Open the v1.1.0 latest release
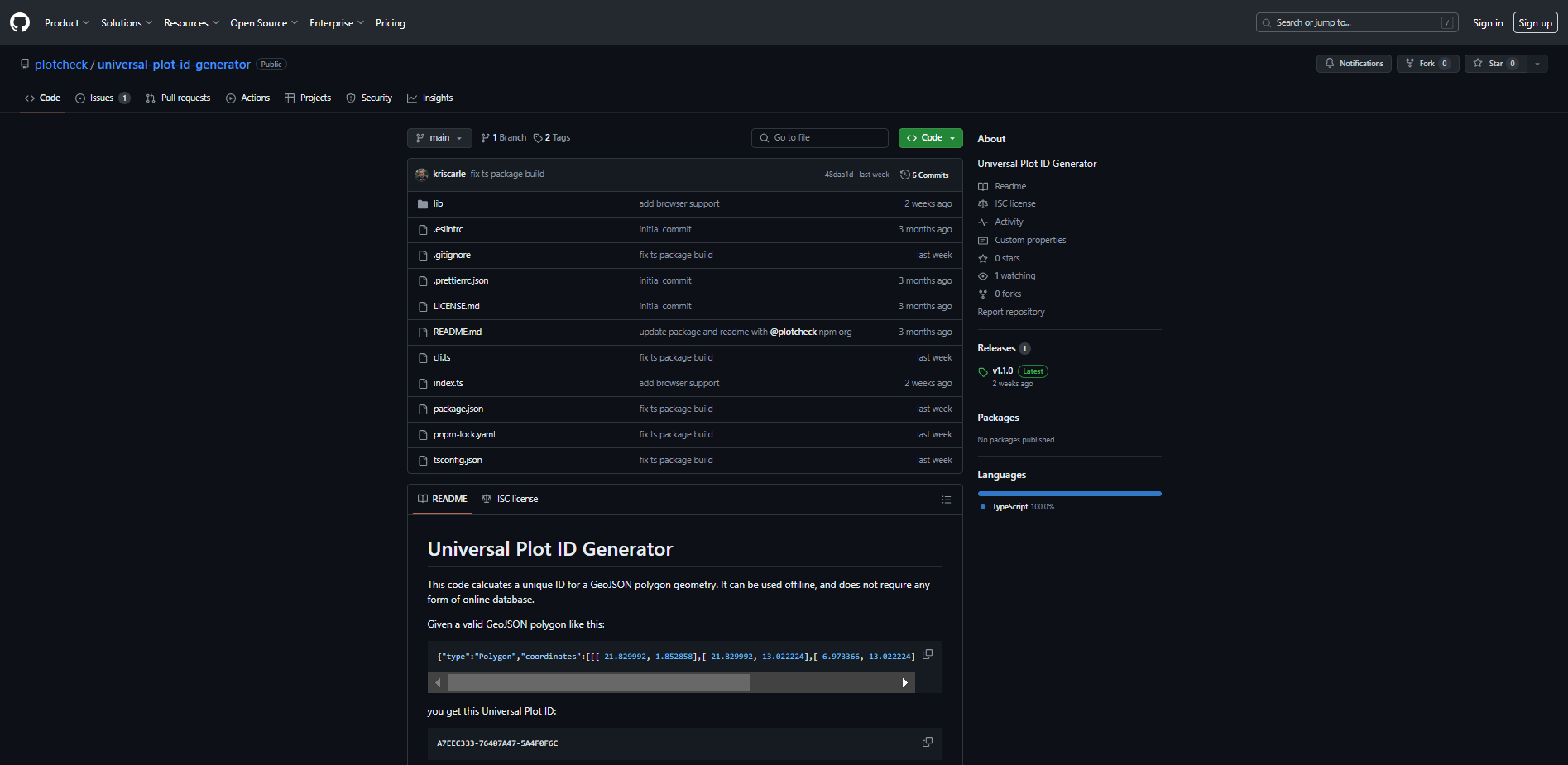This screenshot has width=1568, height=765. tap(1003, 371)
